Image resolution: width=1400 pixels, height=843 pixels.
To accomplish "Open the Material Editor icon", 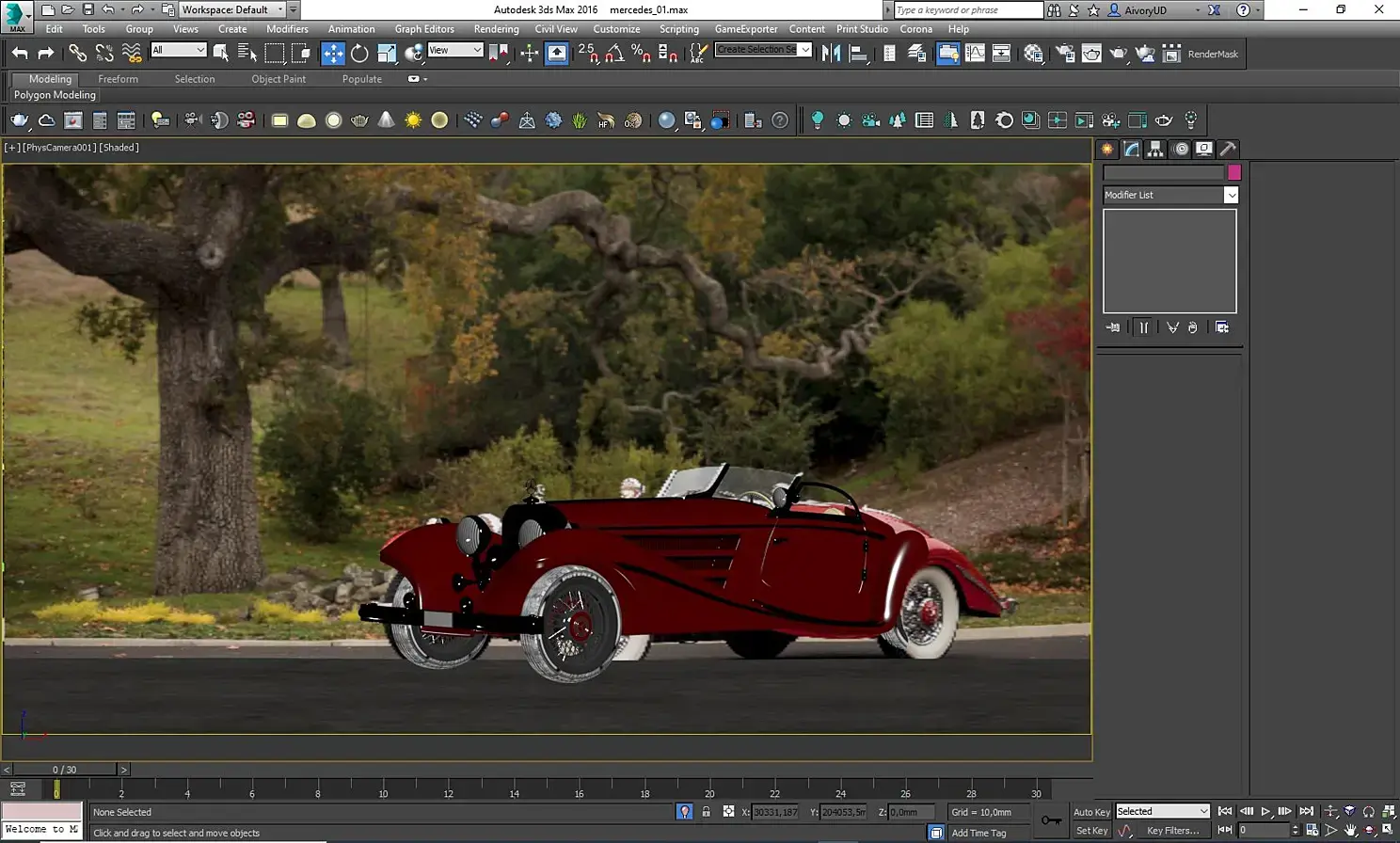I will [x=1033, y=54].
